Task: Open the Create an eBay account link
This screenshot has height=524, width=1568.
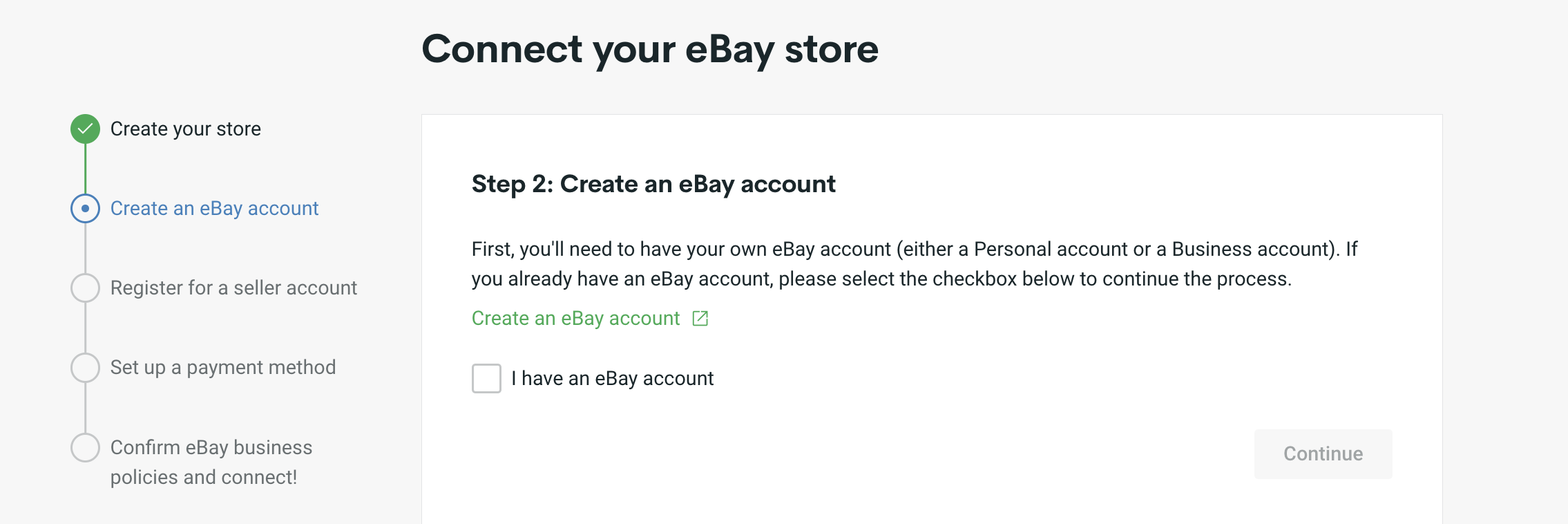Action: point(575,319)
